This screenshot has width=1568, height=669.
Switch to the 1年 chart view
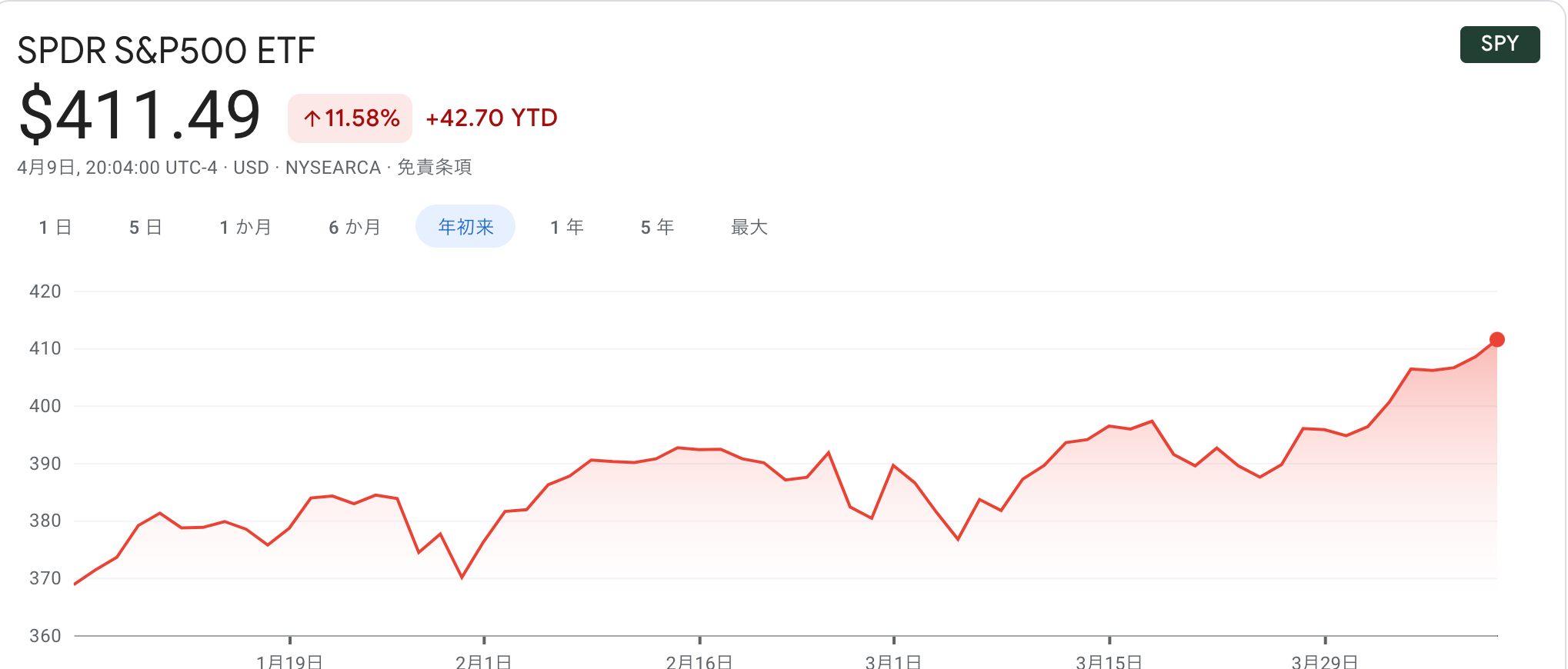pyautogui.click(x=567, y=227)
